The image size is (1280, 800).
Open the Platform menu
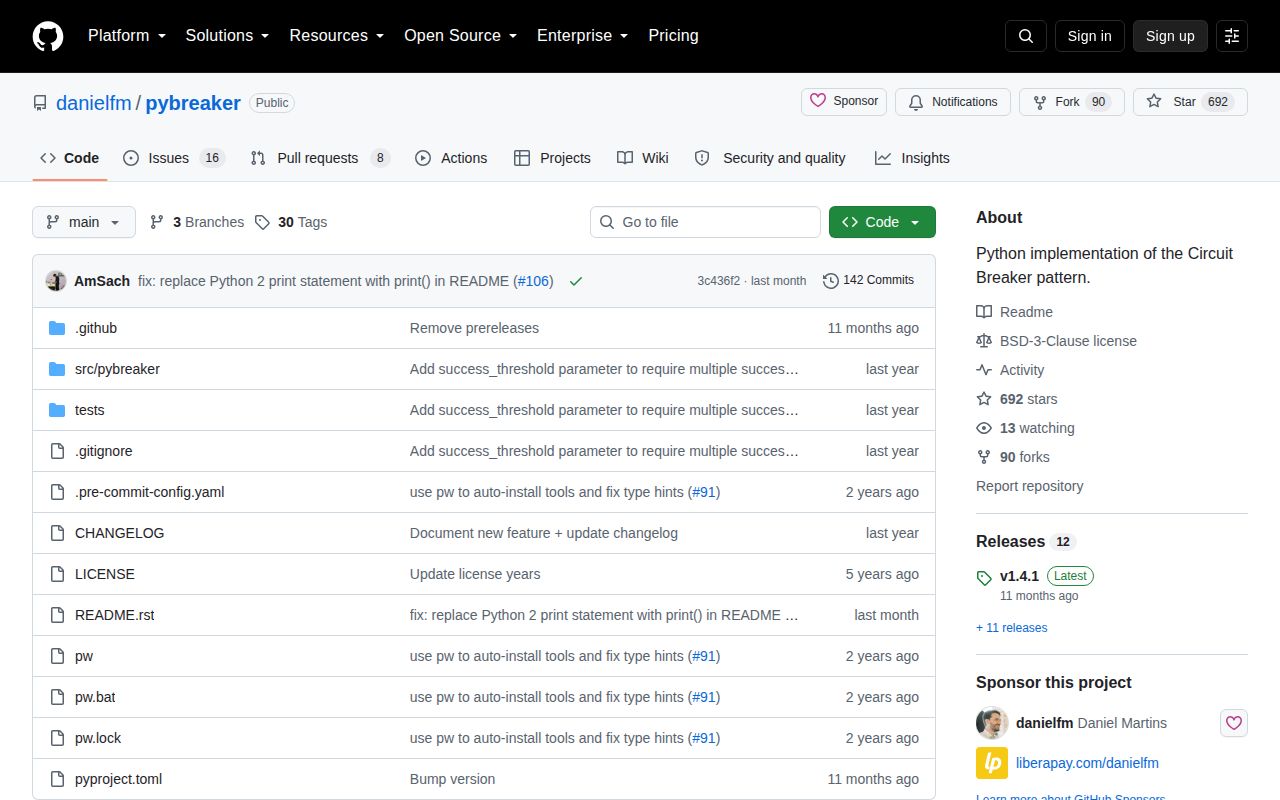[129, 36]
